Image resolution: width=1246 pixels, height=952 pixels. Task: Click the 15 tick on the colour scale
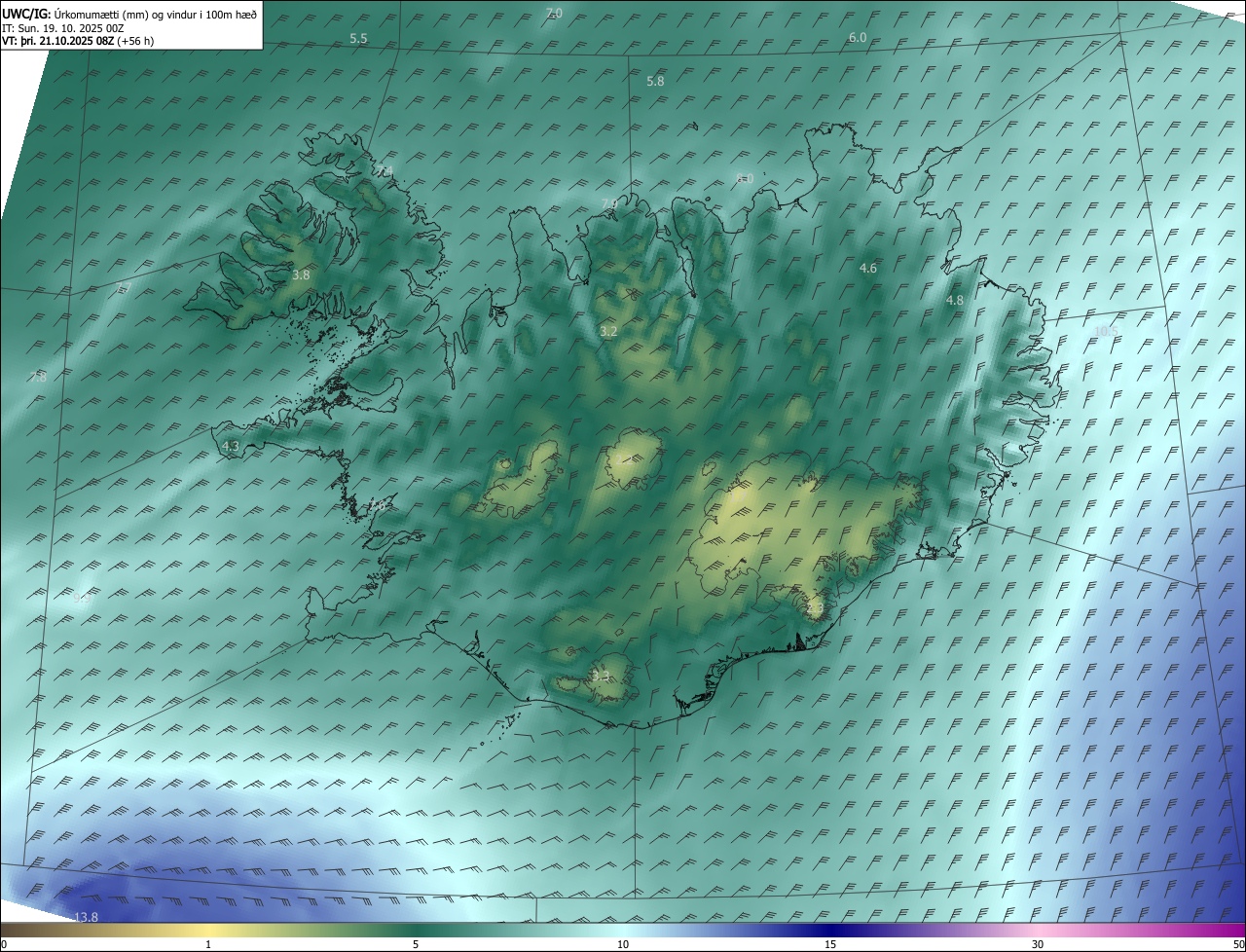830,944
